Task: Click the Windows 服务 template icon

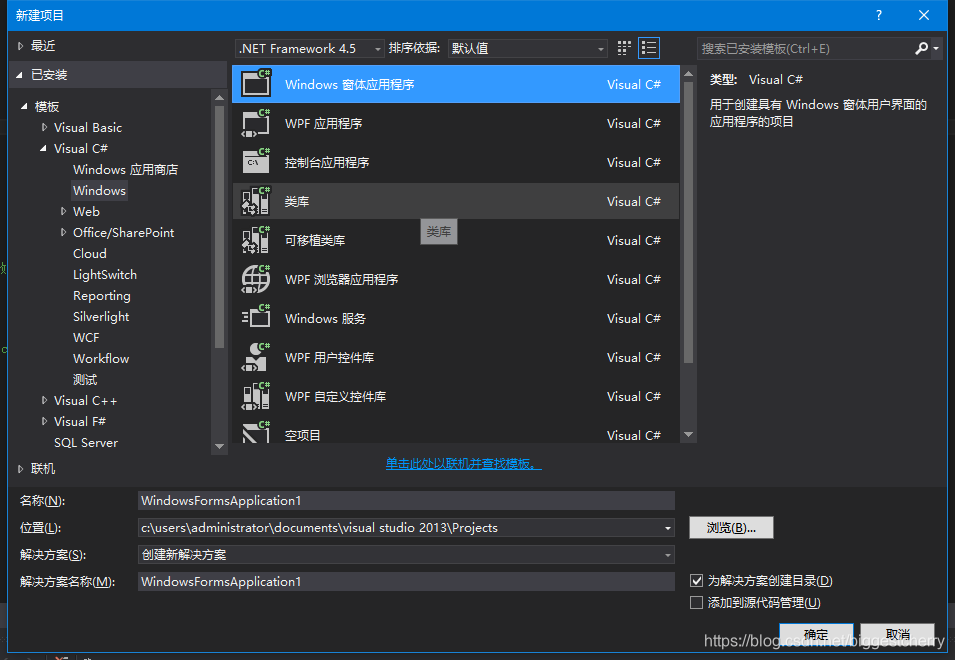Action: [x=256, y=318]
